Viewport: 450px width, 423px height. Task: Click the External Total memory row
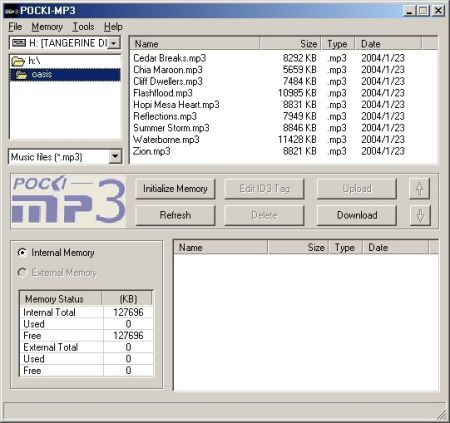pos(87,347)
